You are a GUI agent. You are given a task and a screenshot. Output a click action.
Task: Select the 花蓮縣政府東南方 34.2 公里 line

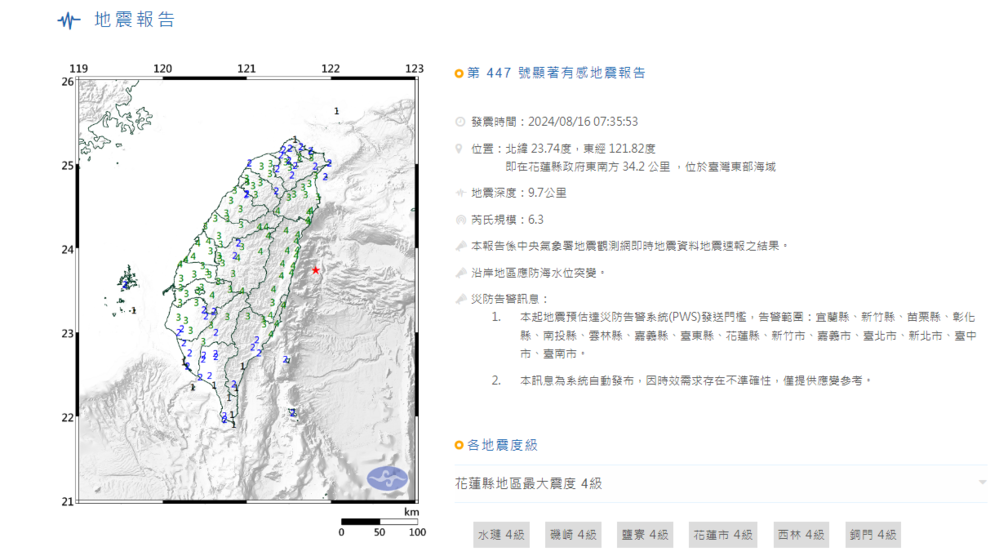pyautogui.click(x=640, y=167)
